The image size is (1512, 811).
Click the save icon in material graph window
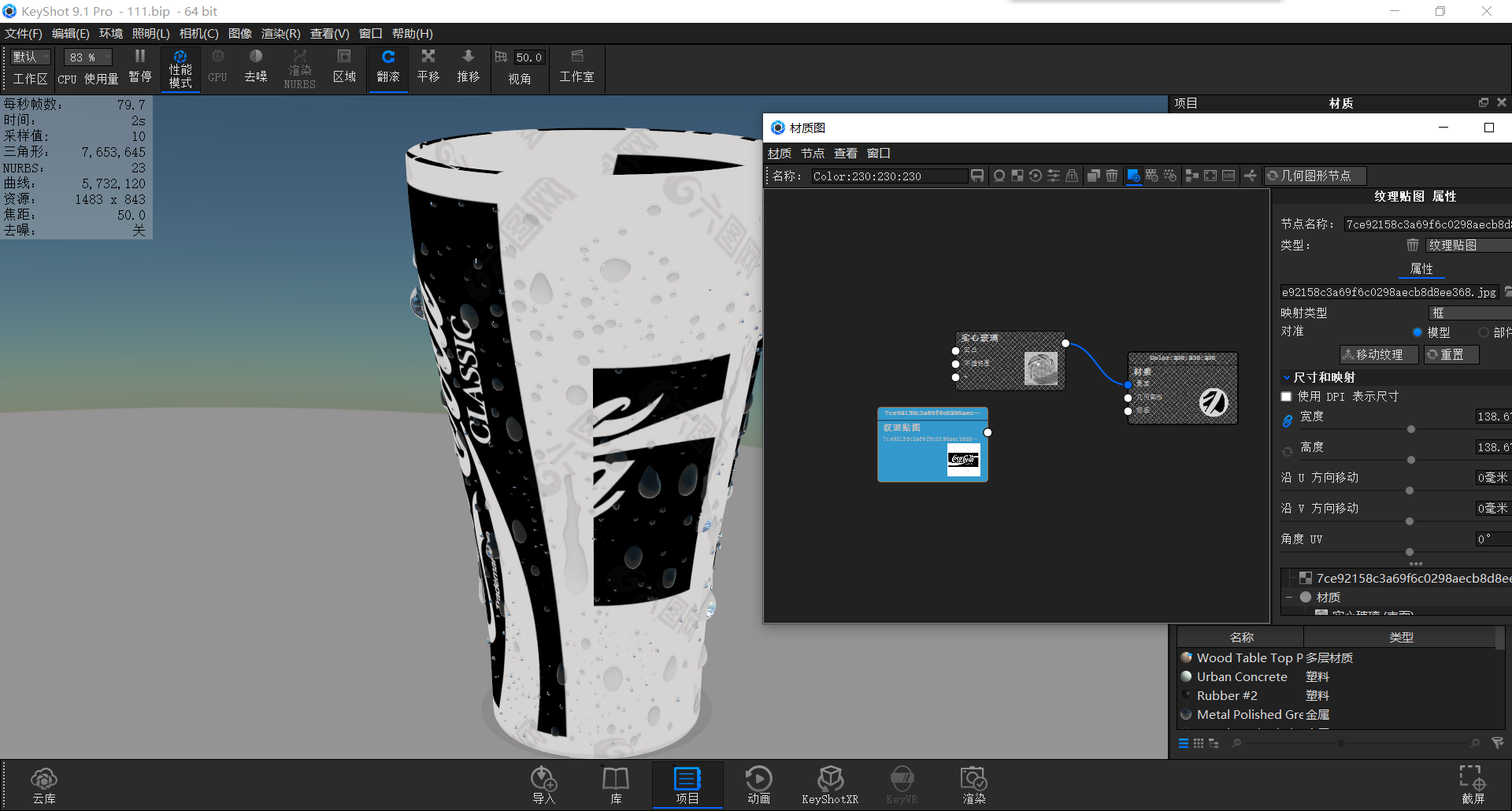(x=976, y=176)
